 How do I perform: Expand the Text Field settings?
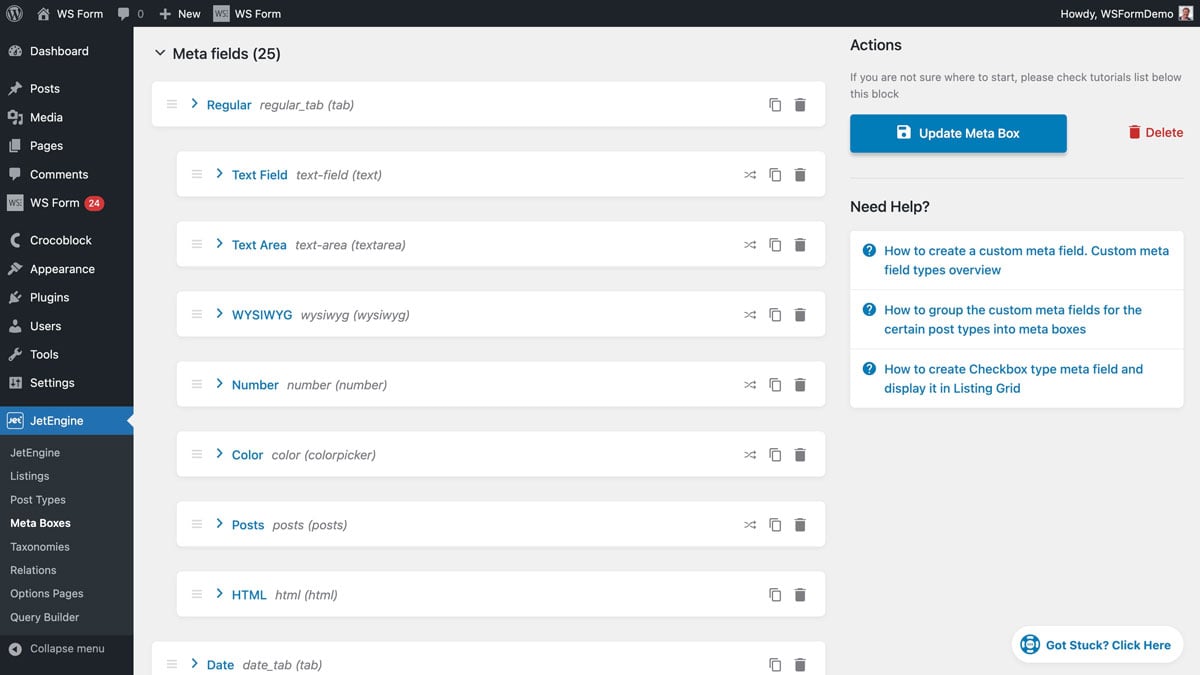point(219,174)
